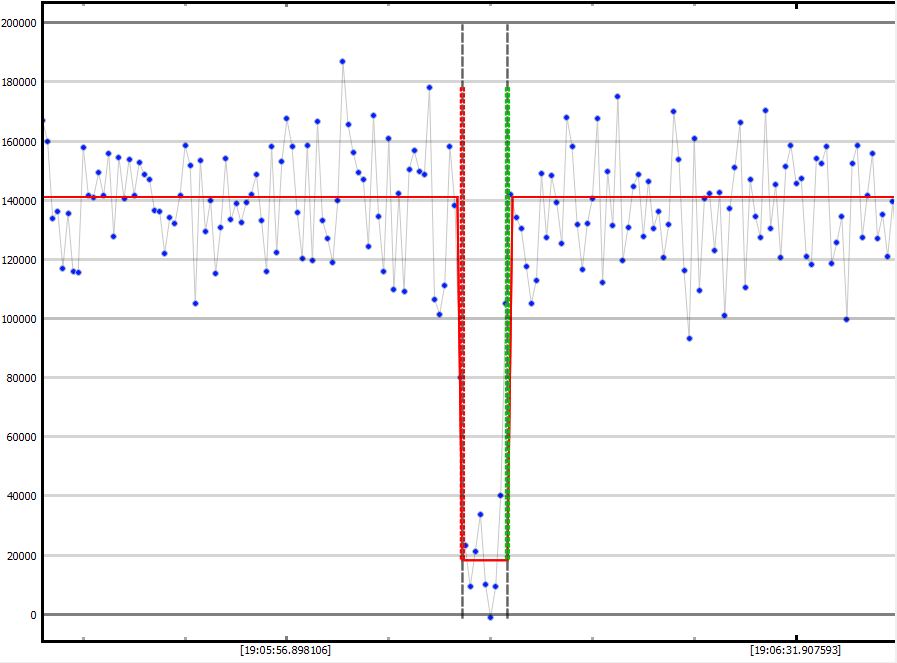
Task: Select red baseline segment left of the dip
Action: pos(250,197)
